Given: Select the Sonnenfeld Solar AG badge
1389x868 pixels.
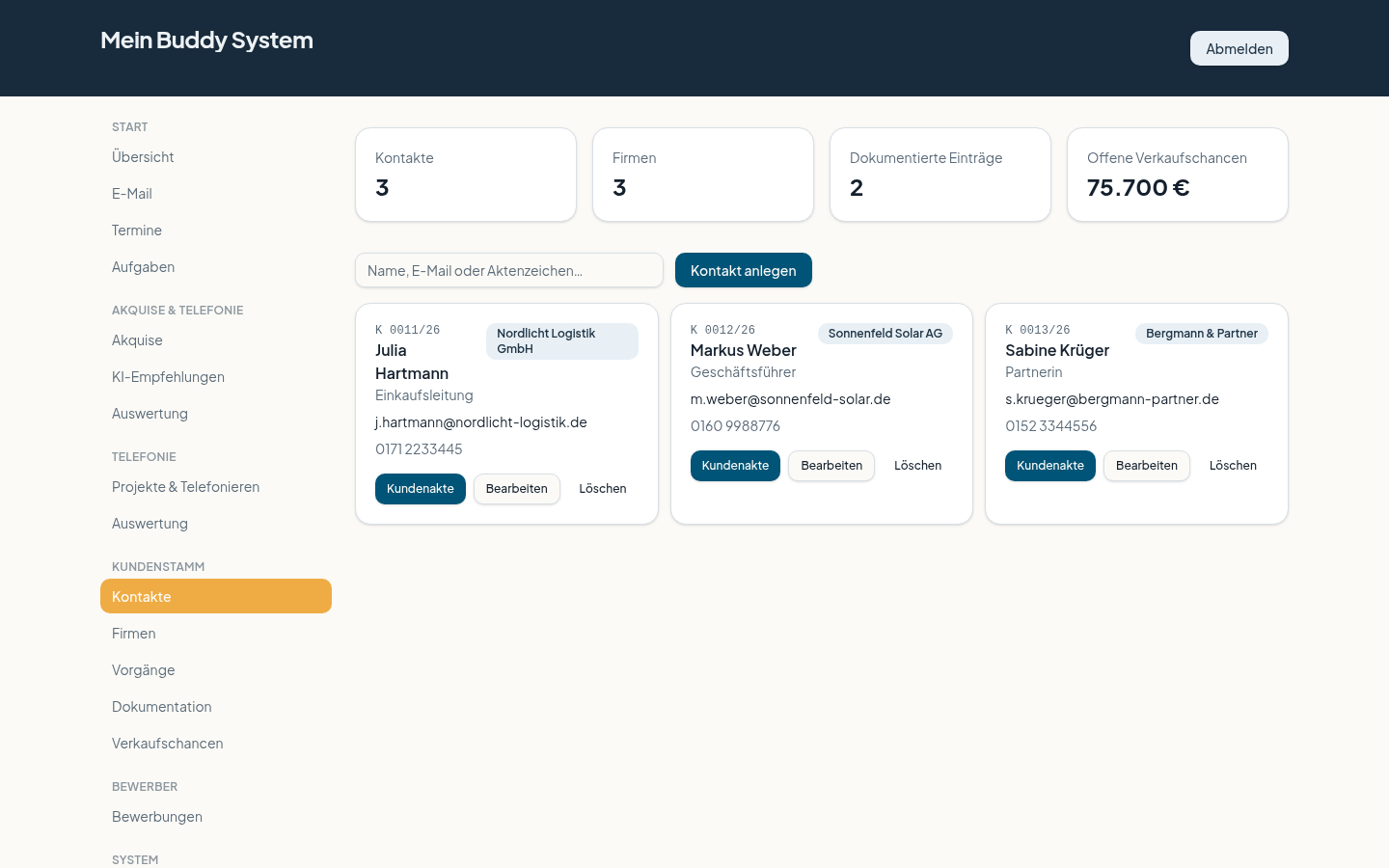Looking at the screenshot, I should tap(885, 334).
